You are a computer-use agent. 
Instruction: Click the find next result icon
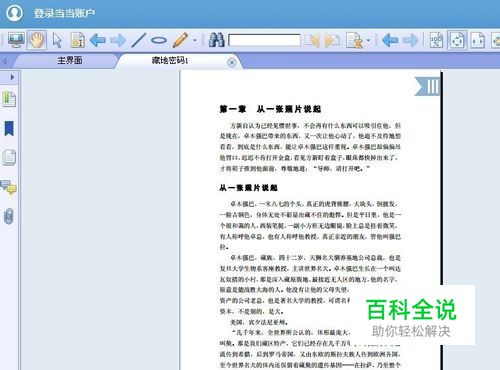coord(332,40)
